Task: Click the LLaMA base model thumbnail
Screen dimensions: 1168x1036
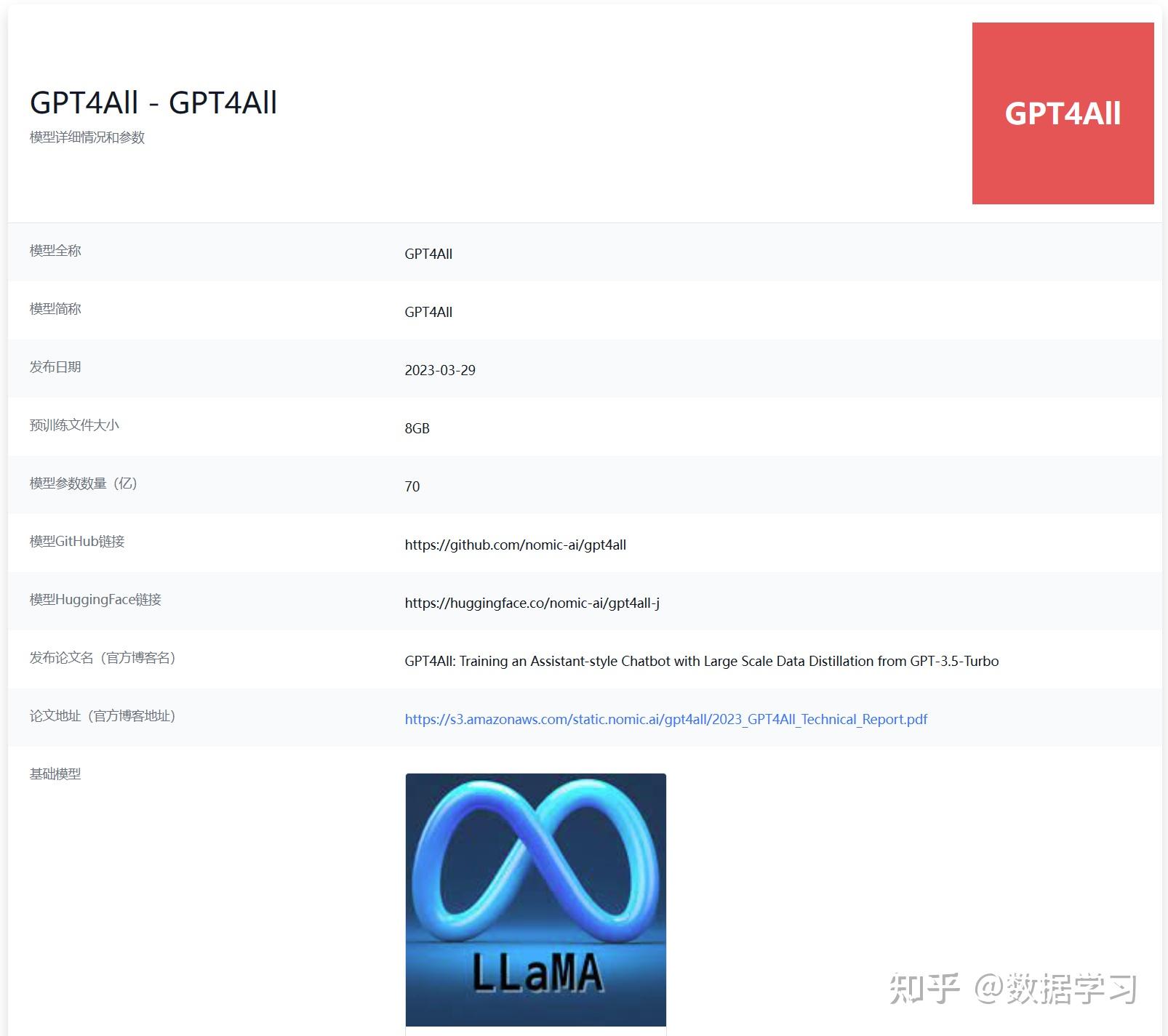Action: point(536,899)
